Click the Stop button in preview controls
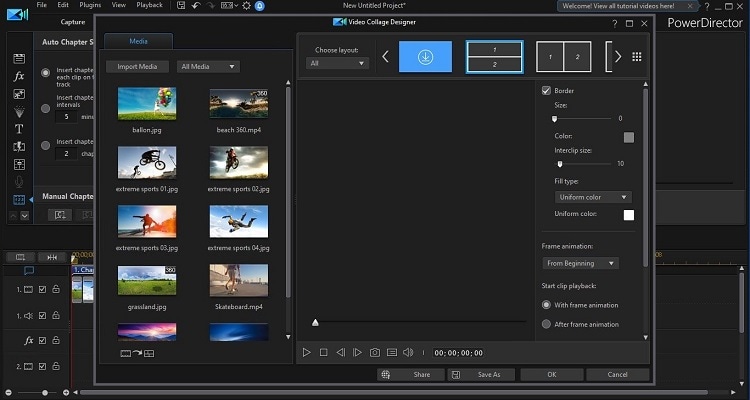This screenshot has width=750, height=400. coord(324,352)
